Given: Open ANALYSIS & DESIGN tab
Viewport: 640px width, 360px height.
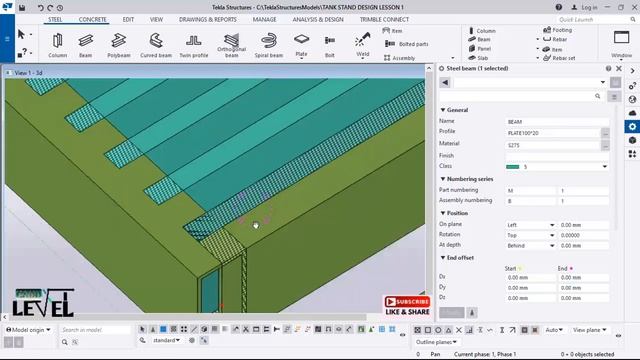Looking at the screenshot, I should [318, 19].
